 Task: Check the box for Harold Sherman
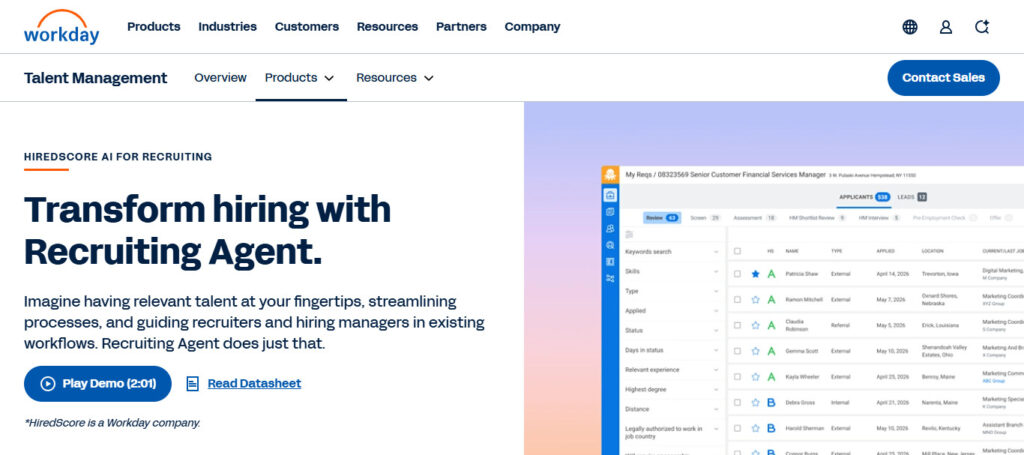(737, 428)
